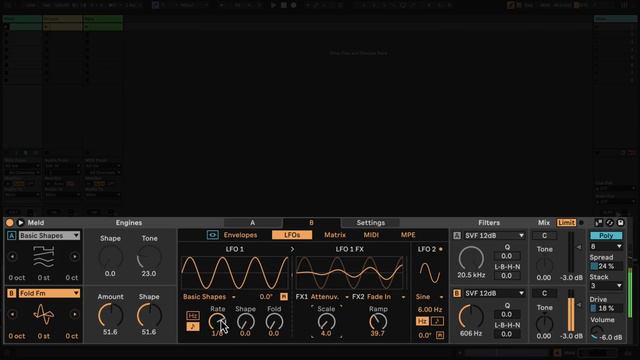Switch to engine tab B
640x360 pixels.
click(x=311, y=222)
